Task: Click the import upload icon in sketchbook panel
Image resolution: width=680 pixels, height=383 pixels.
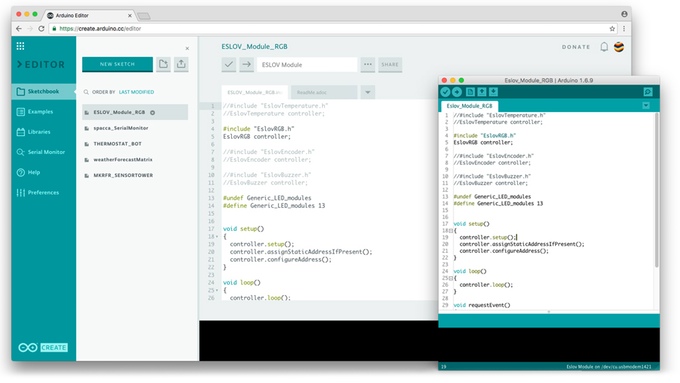Action: pyautogui.click(x=181, y=64)
